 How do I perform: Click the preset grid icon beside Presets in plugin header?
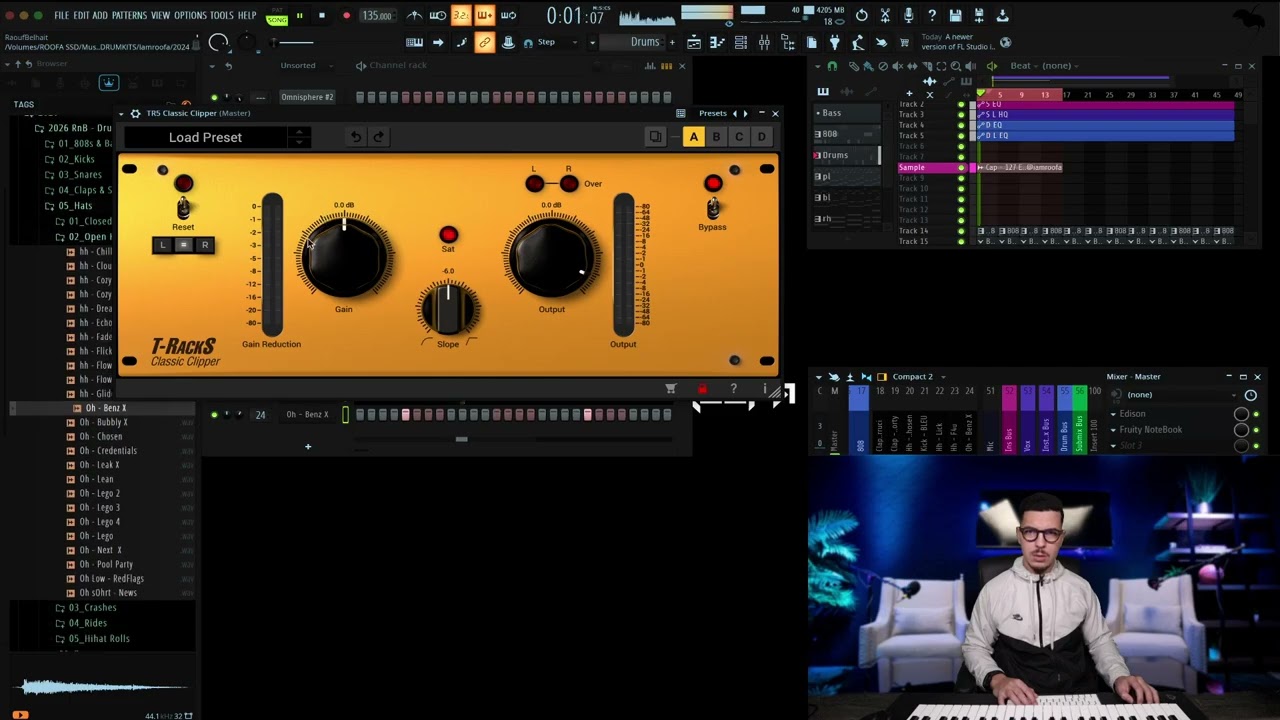click(x=681, y=113)
